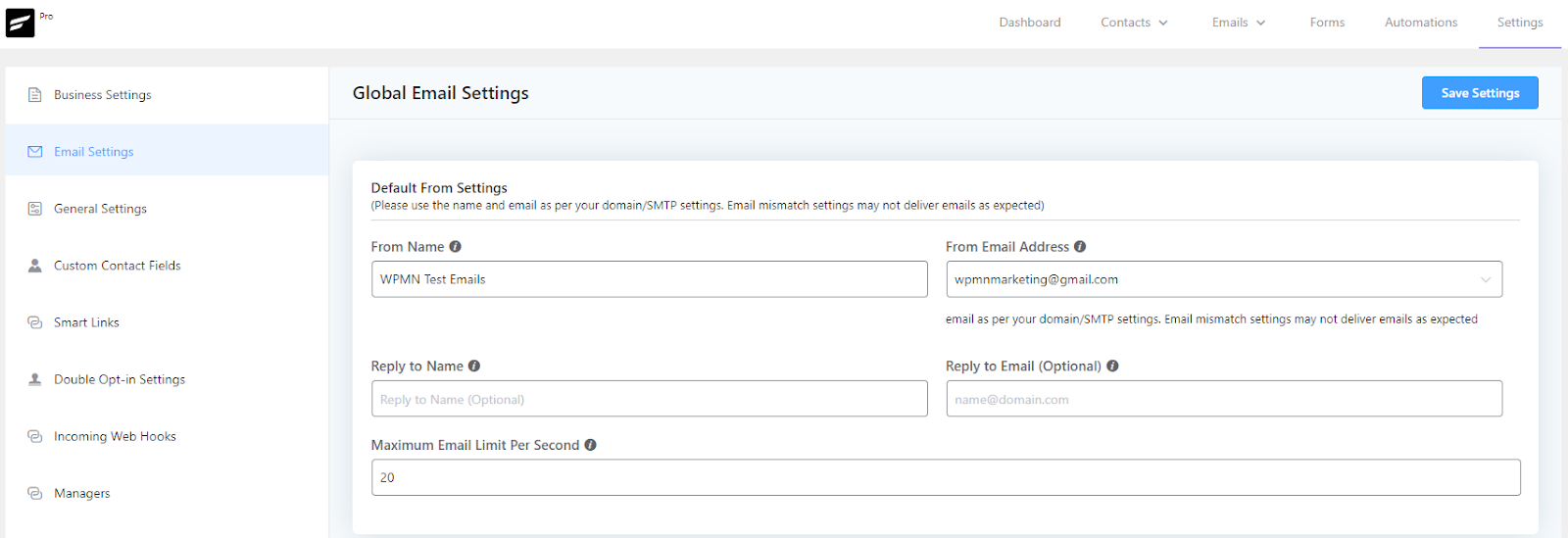This screenshot has width=1568, height=538.
Task: Click info icon next to Maximum Email Limit
Action: tap(590, 445)
